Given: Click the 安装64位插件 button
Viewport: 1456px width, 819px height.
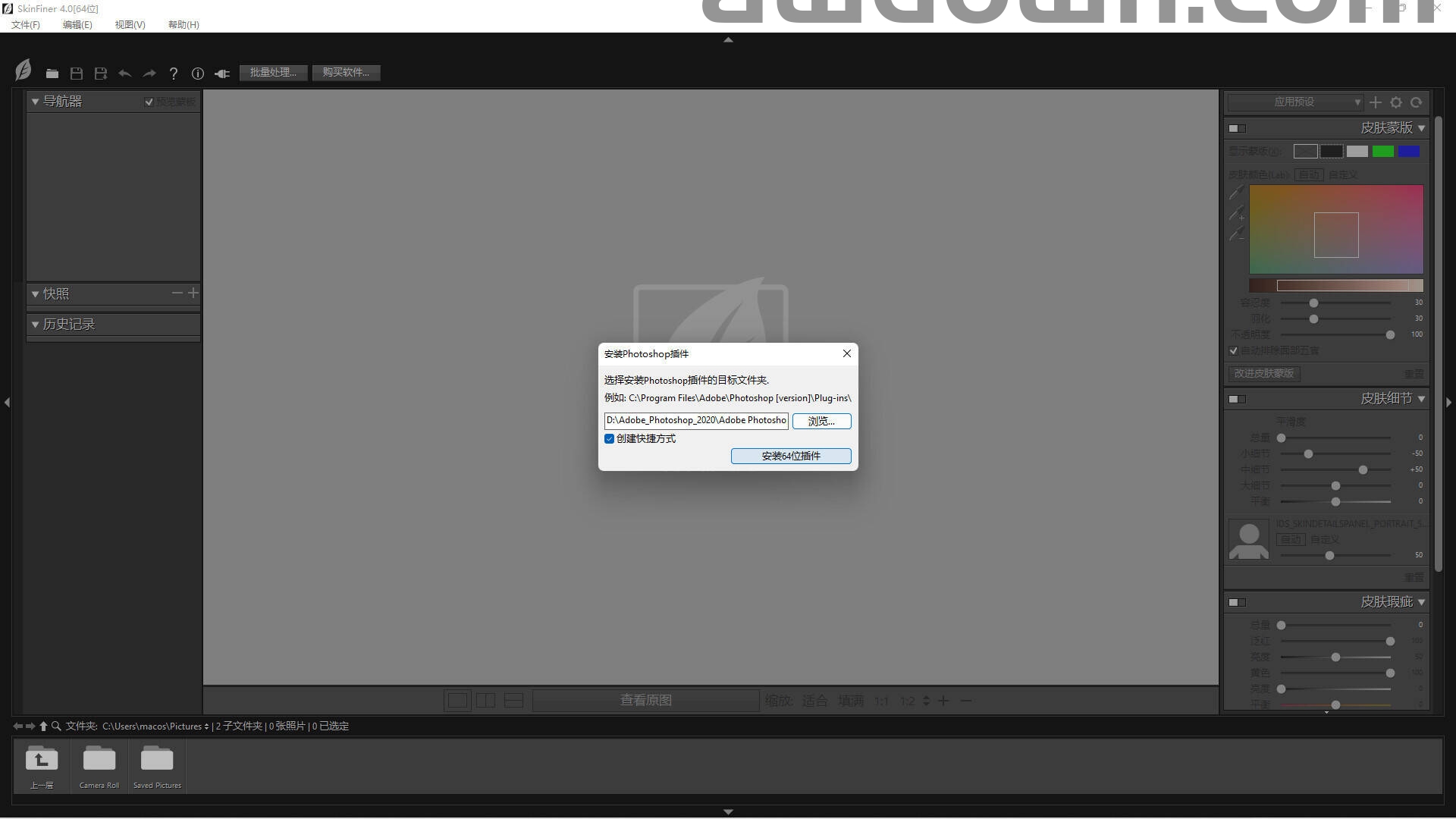Looking at the screenshot, I should pos(791,456).
